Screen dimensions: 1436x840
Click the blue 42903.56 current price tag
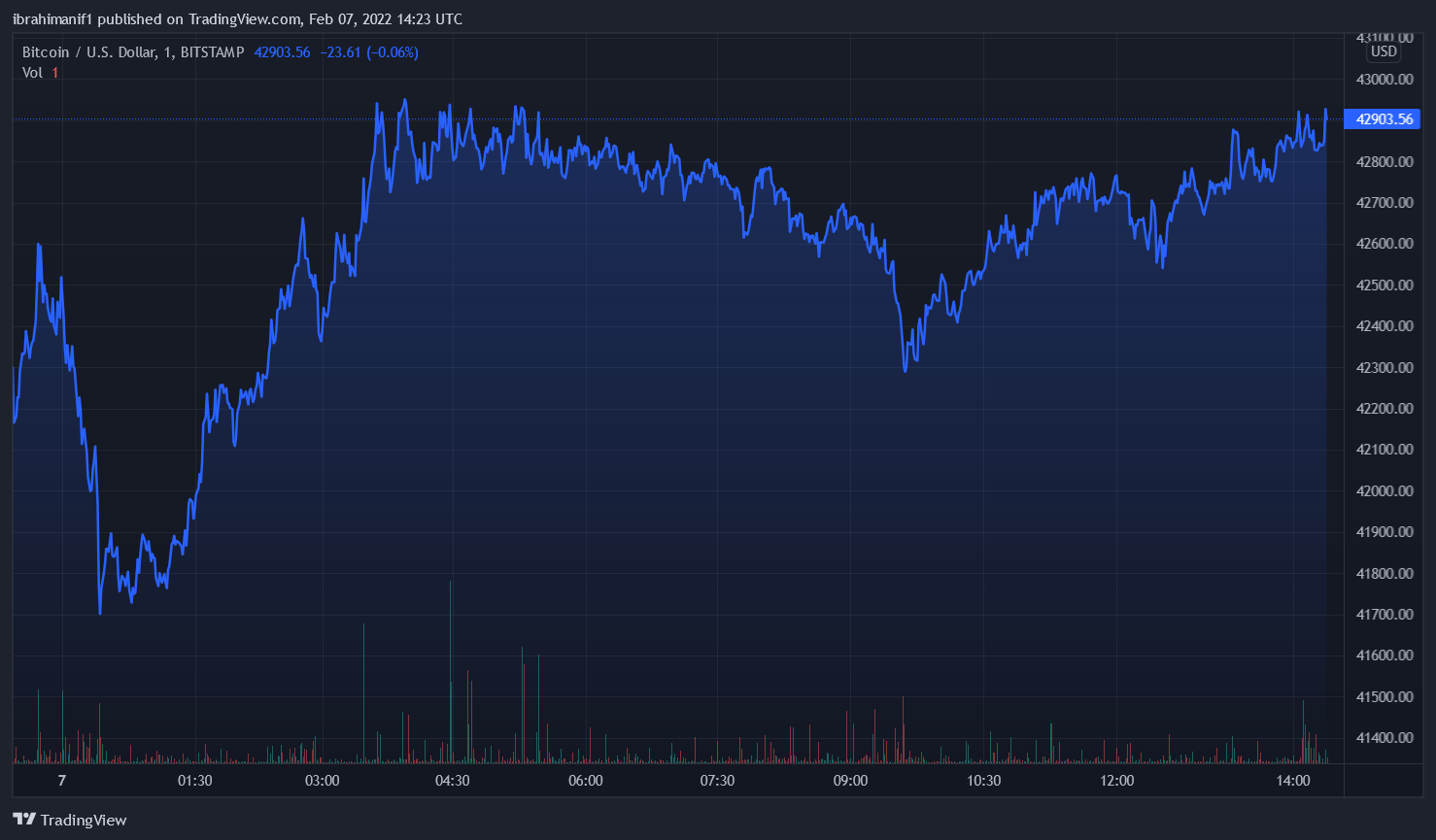[x=1384, y=119]
